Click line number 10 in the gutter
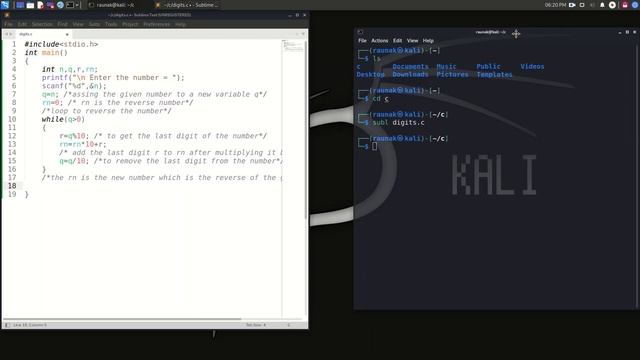The image size is (640, 360). click(x=12, y=119)
